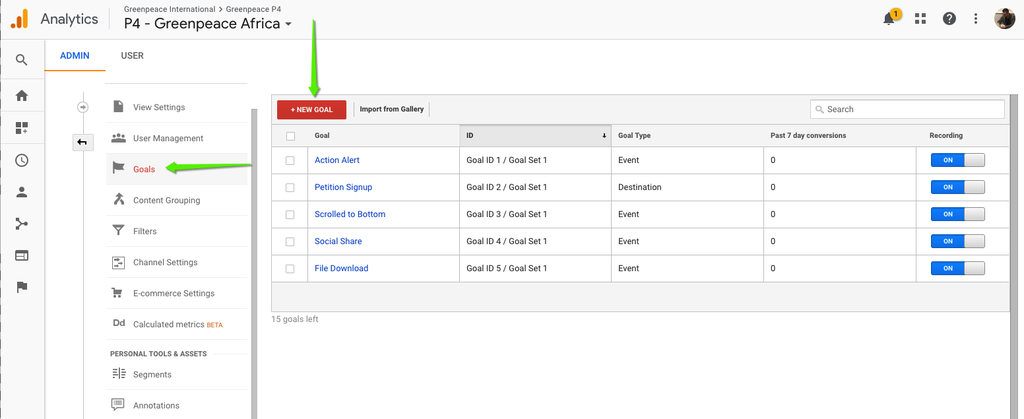Click the goals Search field

tap(907, 109)
